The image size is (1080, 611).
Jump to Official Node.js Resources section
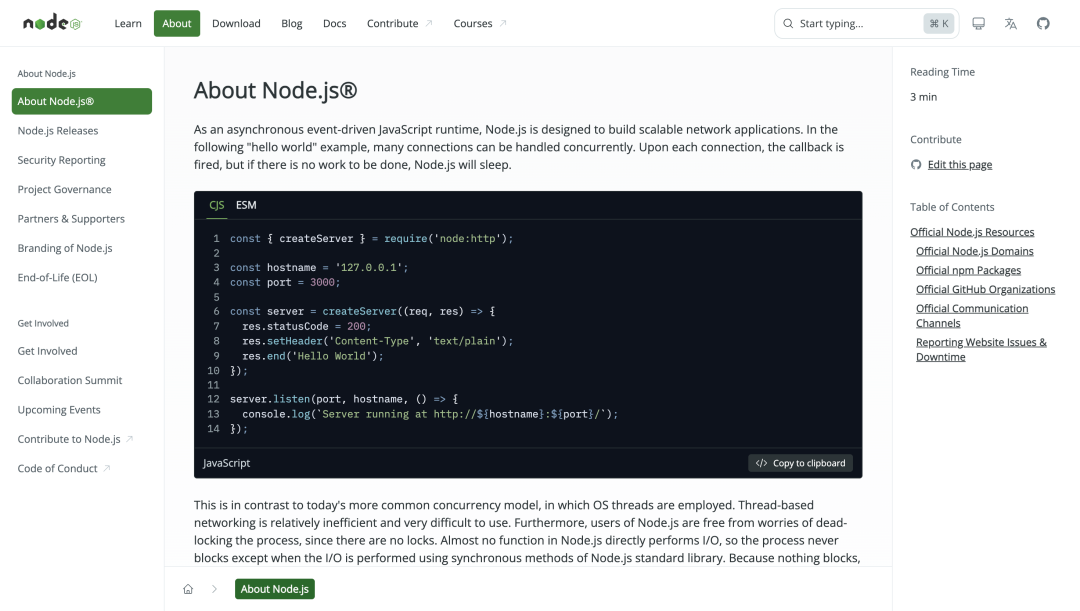point(972,232)
